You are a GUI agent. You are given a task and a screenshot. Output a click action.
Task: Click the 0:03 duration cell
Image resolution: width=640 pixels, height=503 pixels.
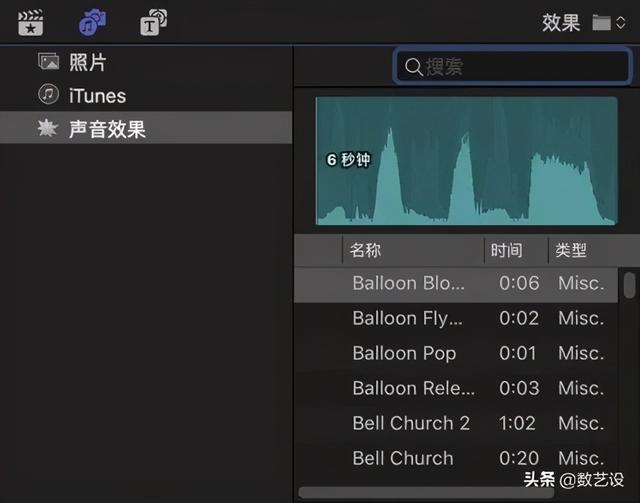[x=519, y=388]
